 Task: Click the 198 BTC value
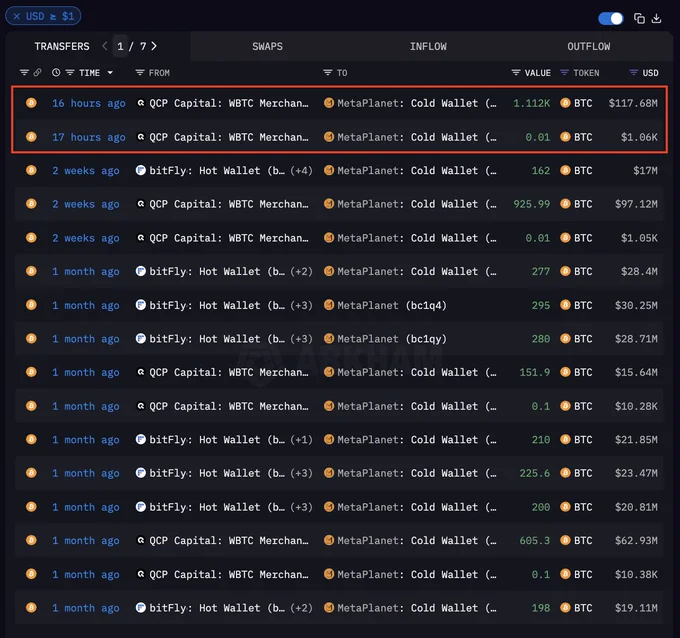click(x=541, y=608)
